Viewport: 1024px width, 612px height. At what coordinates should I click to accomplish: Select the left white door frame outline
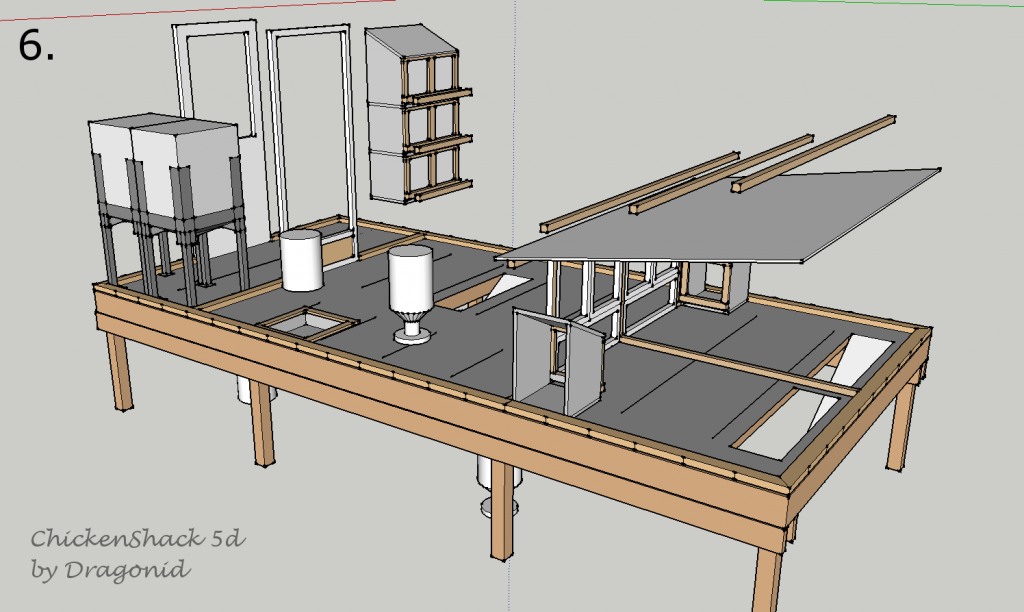(x=179, y=100)
